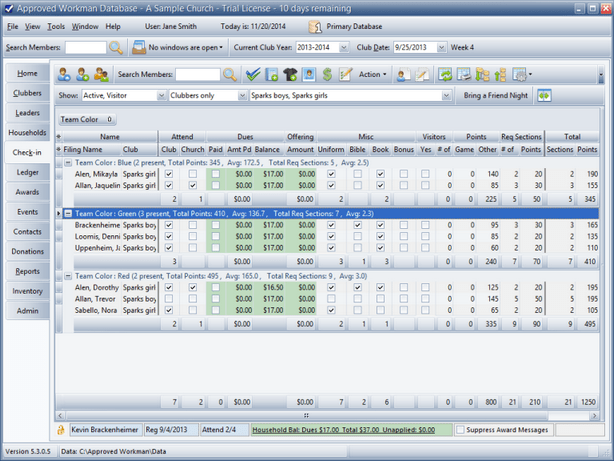Screen dimensions: 614x461
Task: Click the green up-arrow stack icon
Action: [500, 74]
